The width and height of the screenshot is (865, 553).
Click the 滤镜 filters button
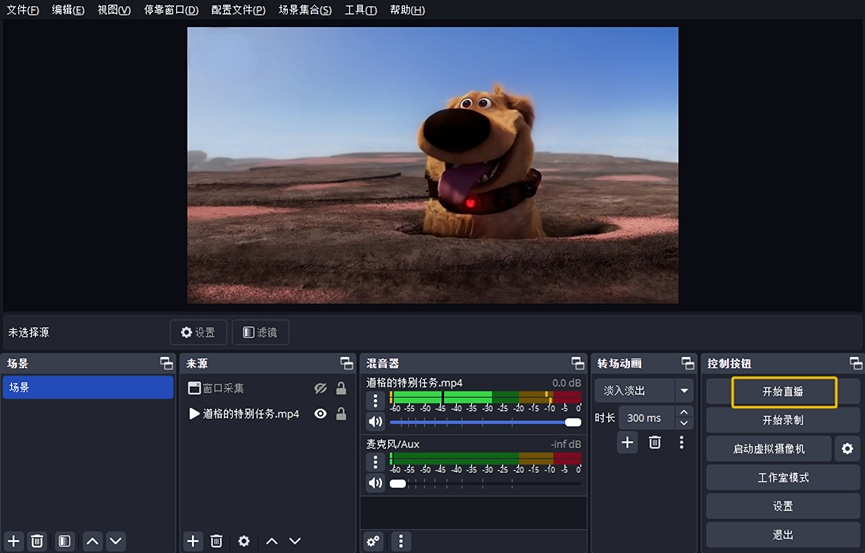260,332
